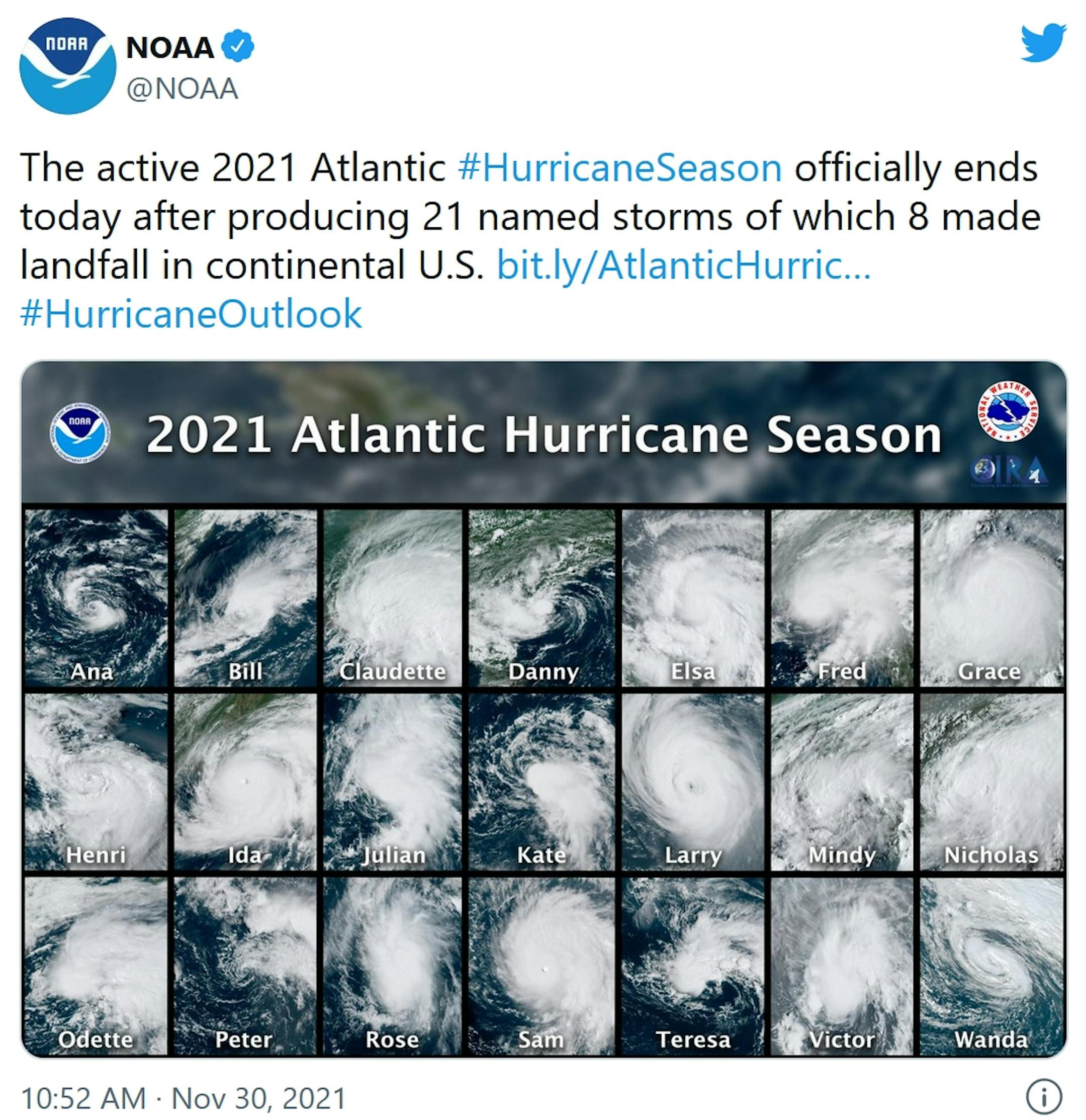Select the Larry storm thumbnail
The width and height of the screenshot is (1086, 1120).
pos(693,782)
